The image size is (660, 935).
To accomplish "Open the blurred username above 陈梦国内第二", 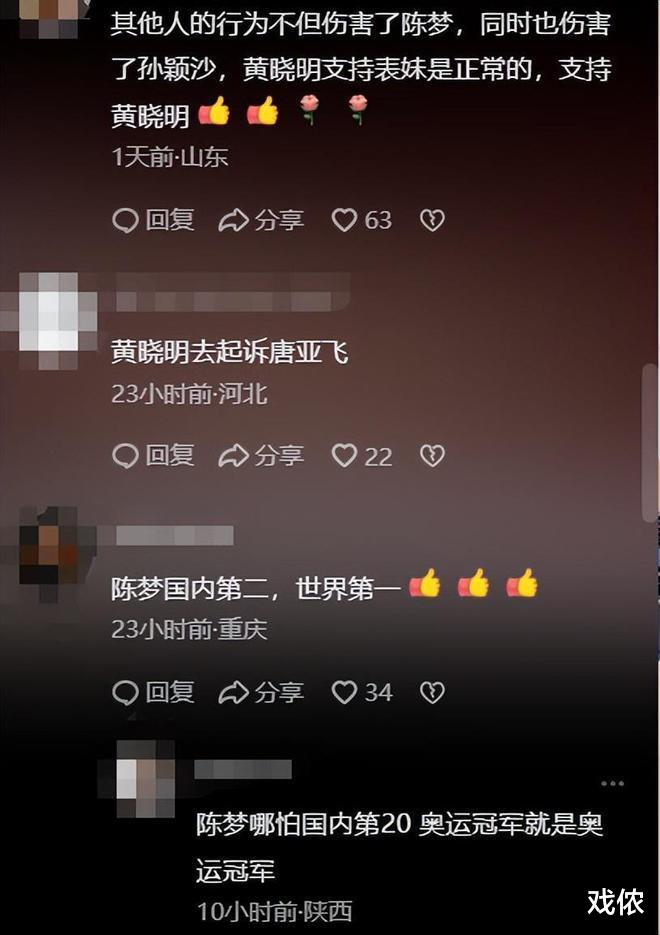I will click(x=175, y=535).
